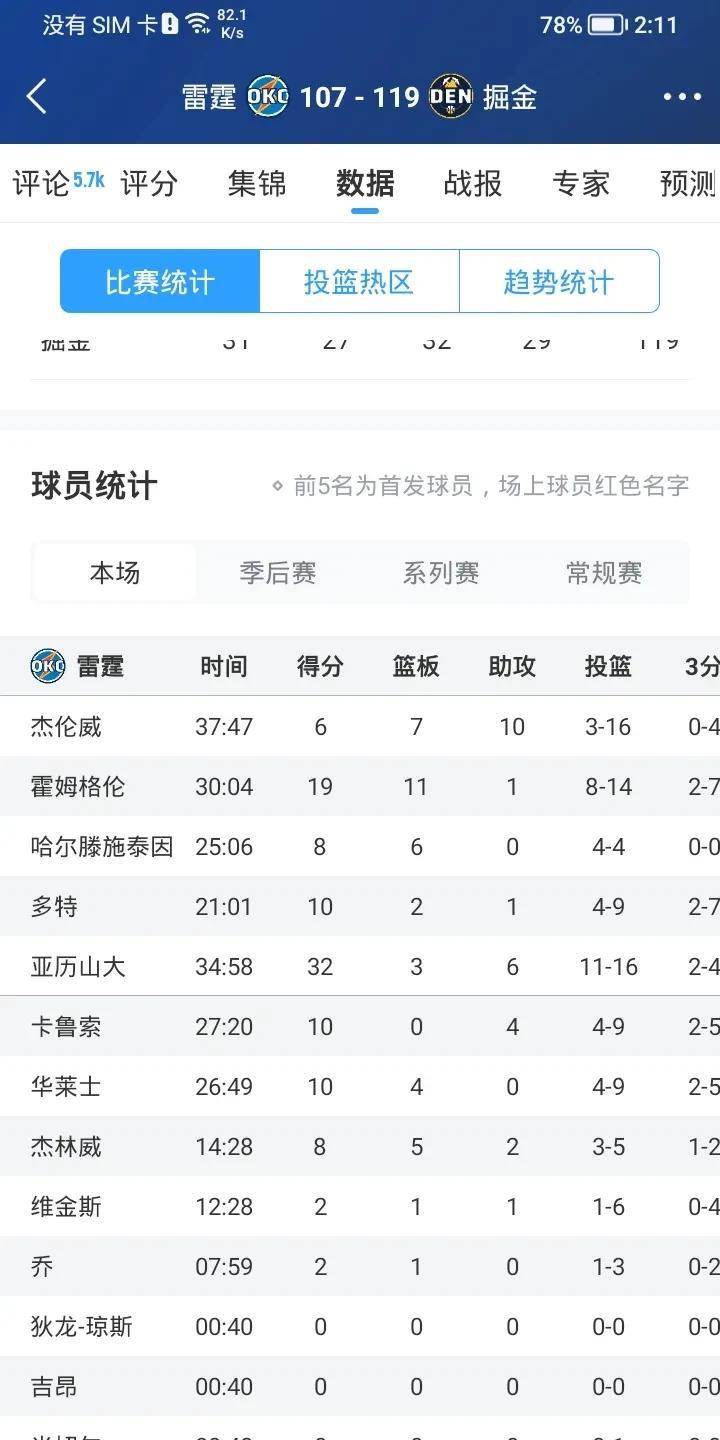Switch to 投篮热区 shot chart view
This screenshot has width=720, height=1440.
(359, 282)
